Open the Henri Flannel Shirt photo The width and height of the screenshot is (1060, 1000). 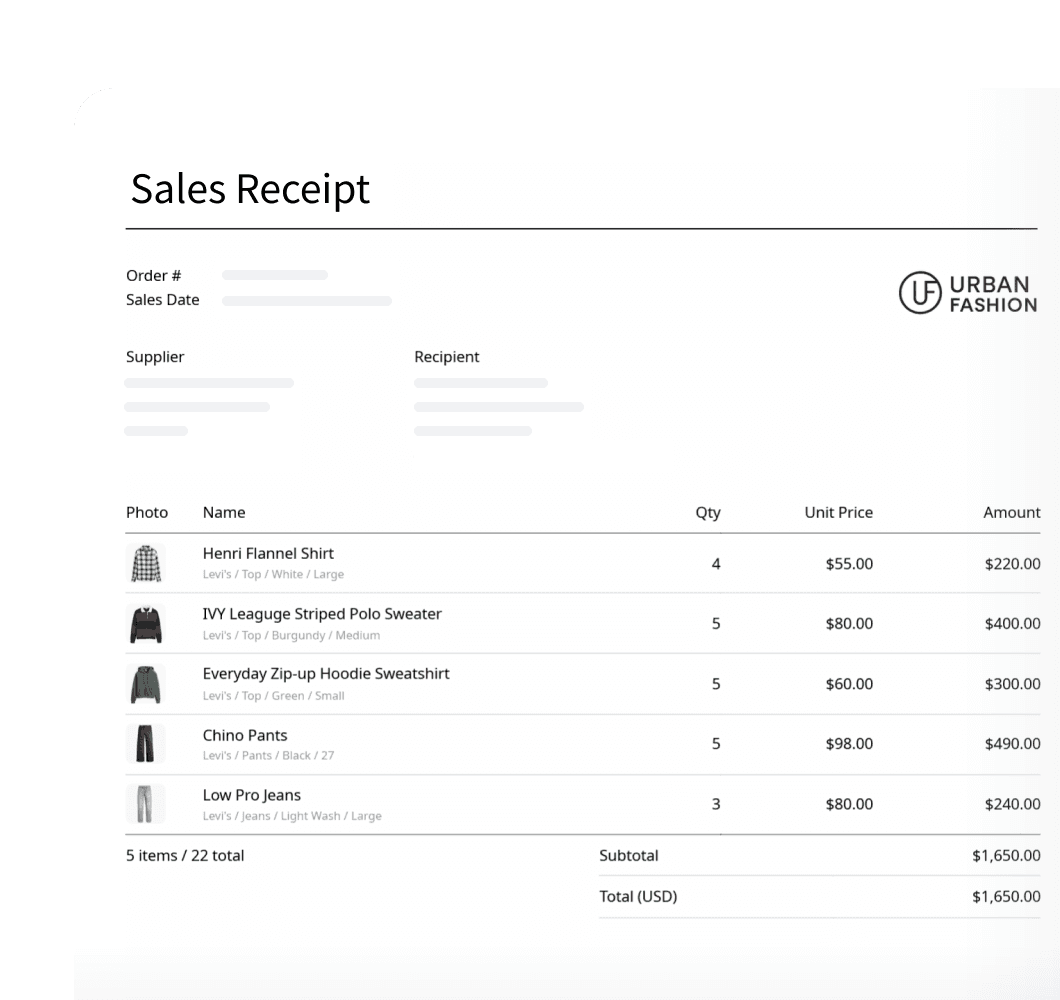pyautogui.click(x=146, y=563)
